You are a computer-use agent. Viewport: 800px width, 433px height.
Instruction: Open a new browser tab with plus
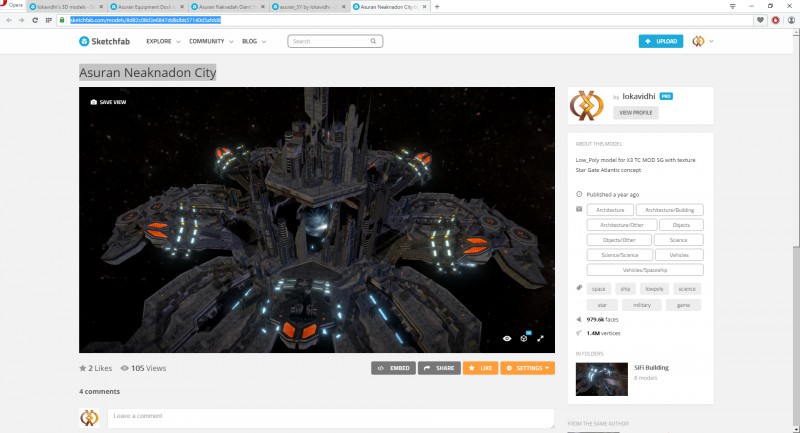point(437,7)
